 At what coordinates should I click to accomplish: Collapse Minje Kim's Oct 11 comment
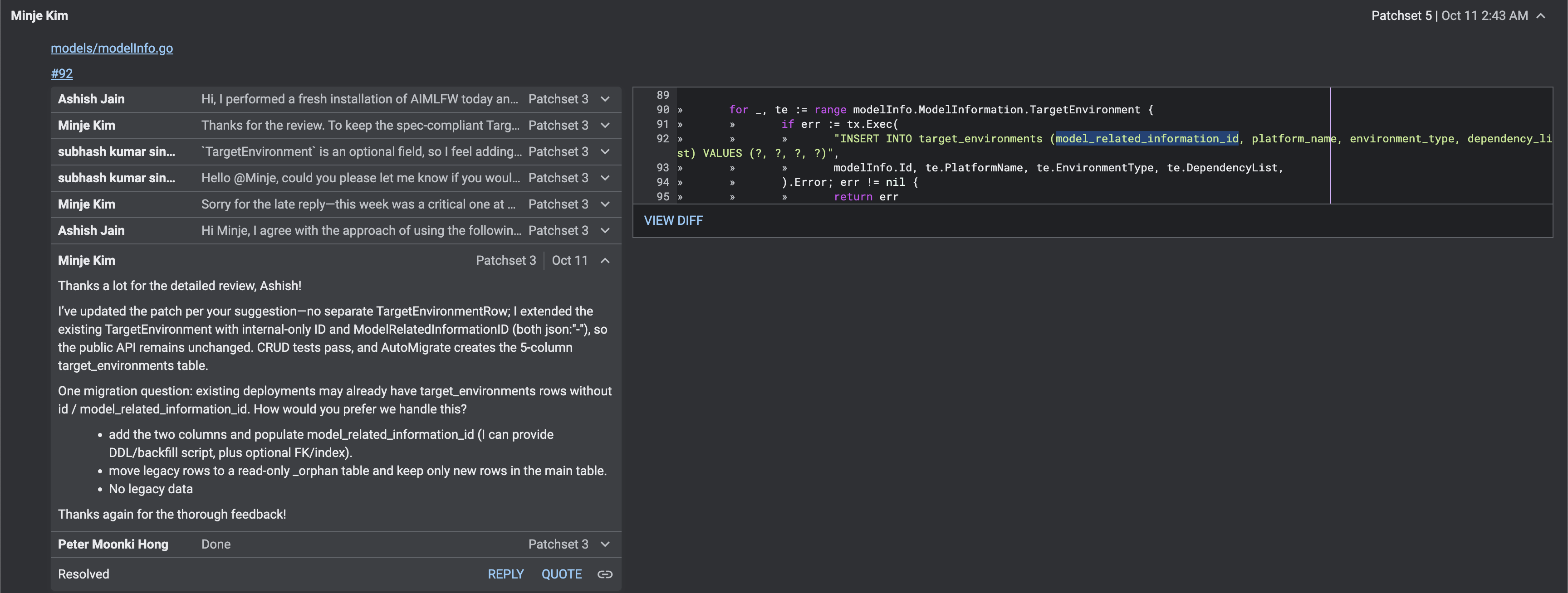tap(605, 260)
